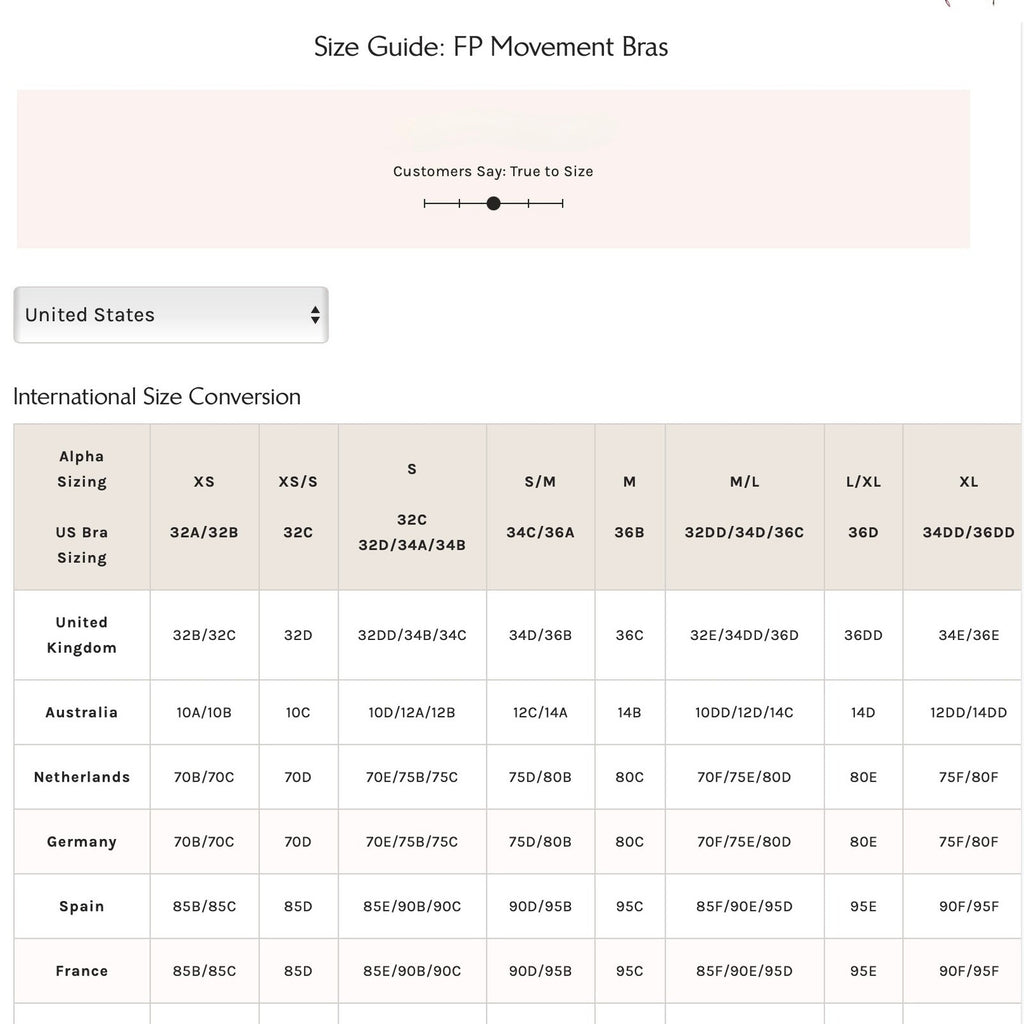The image size is (1024, 1024).
Task: Click the France row label
Action: pos(82,971)
